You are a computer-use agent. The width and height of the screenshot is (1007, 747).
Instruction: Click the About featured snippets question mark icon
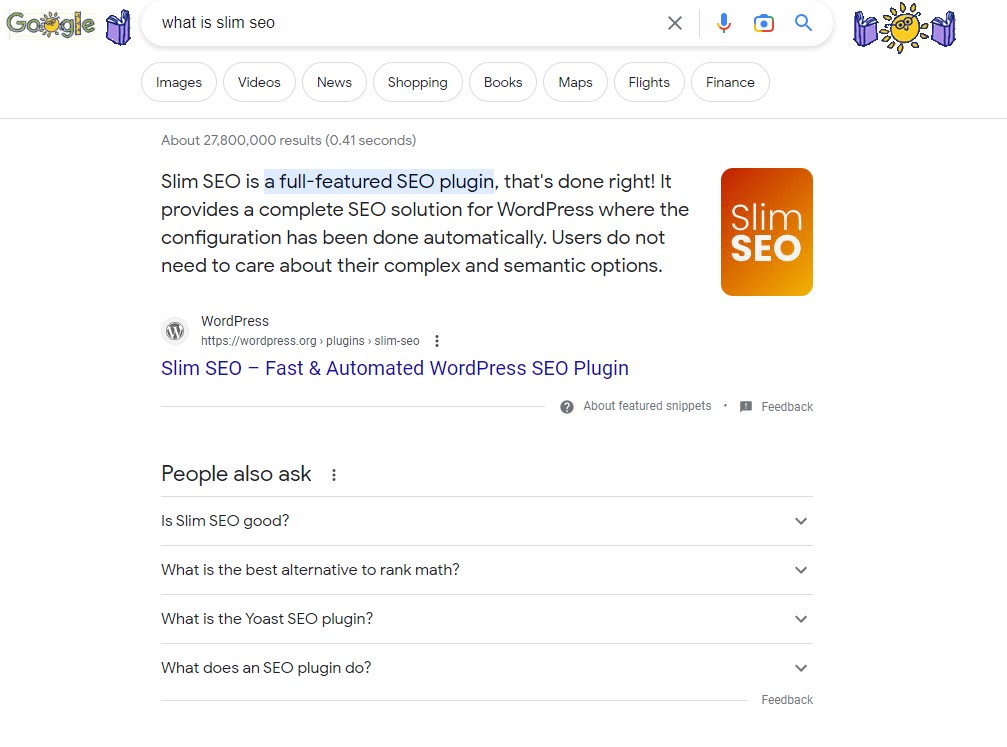(x=566, y=407)
